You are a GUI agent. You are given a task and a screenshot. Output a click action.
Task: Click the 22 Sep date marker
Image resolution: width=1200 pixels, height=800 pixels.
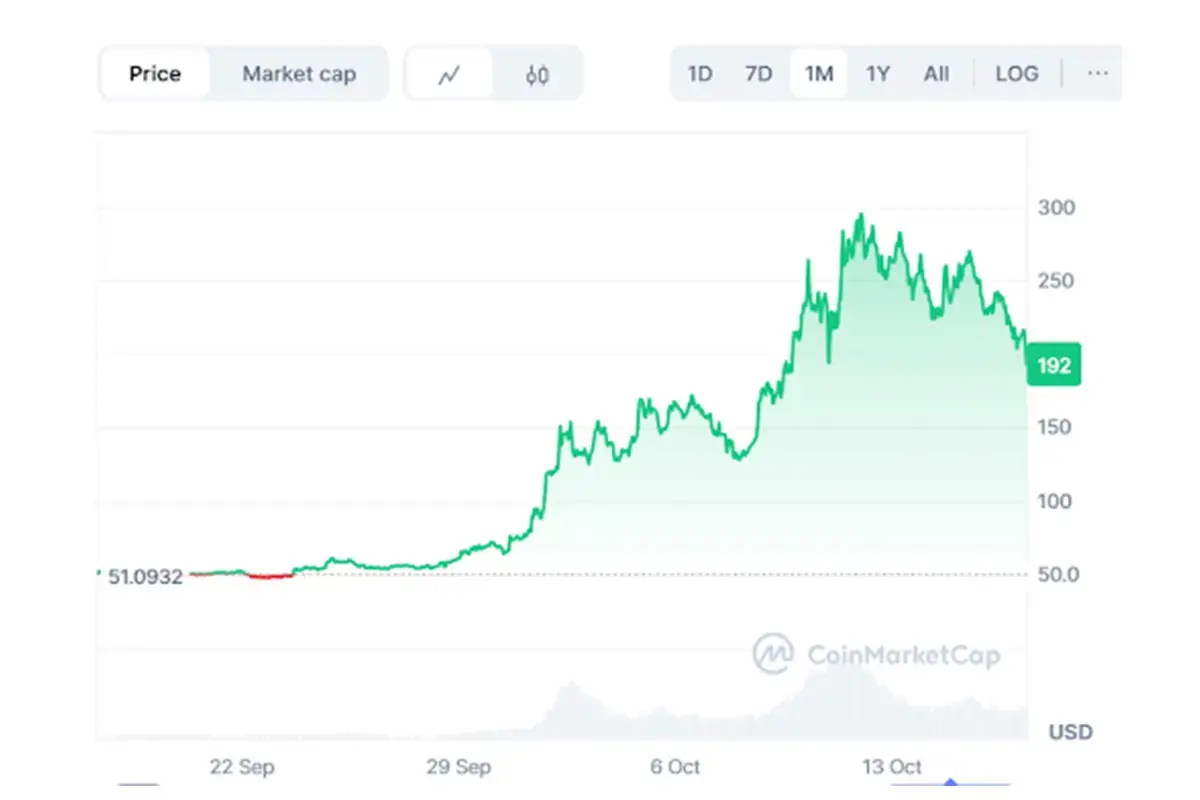click(x=242, y=767)
